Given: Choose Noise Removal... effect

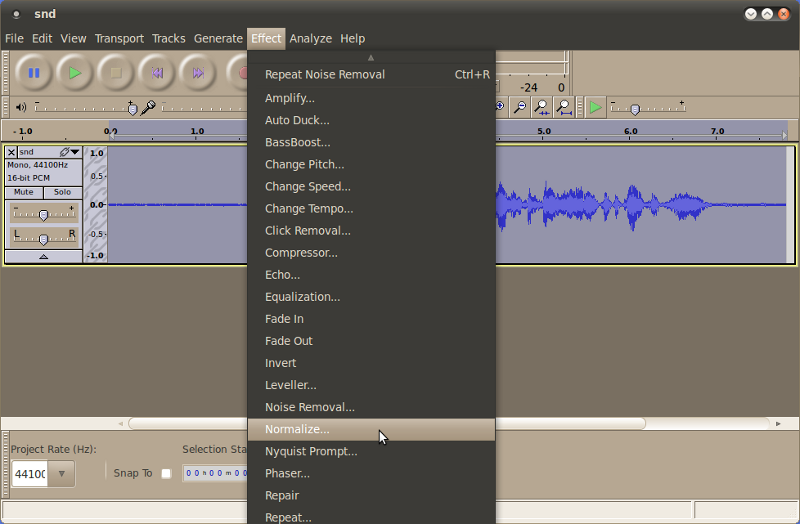Looking at the screenshot, I should coord(371,407).
